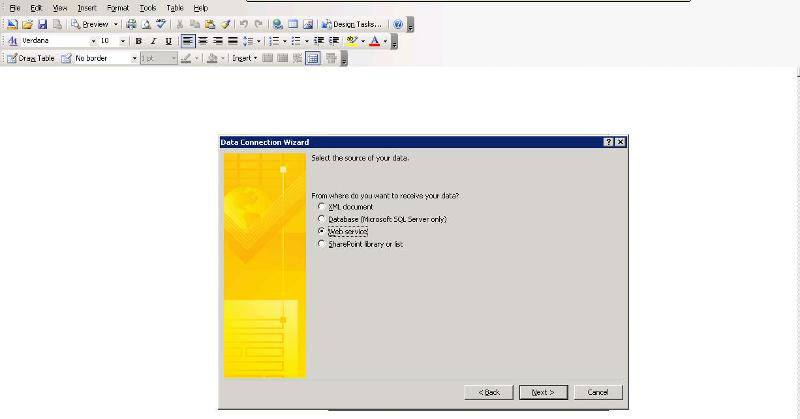
Task: Click the Eraser icon next to Draw Table
Action: [x=66, y=58]
